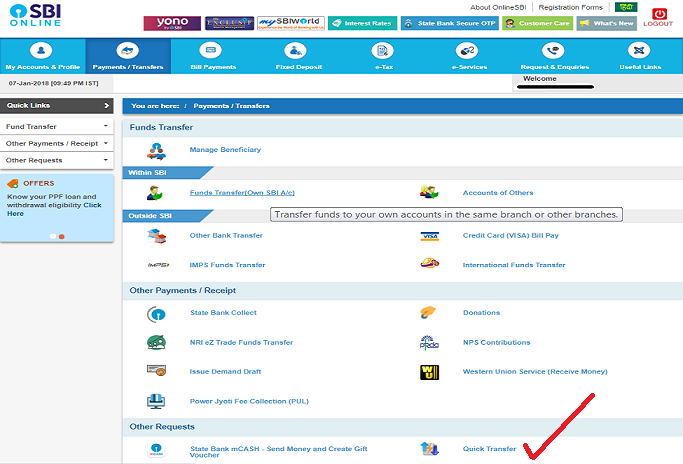The width and height of the screenshot is (683, 464).
Task: Switch language with the Hindi button
Action: (x=626, y=7)
